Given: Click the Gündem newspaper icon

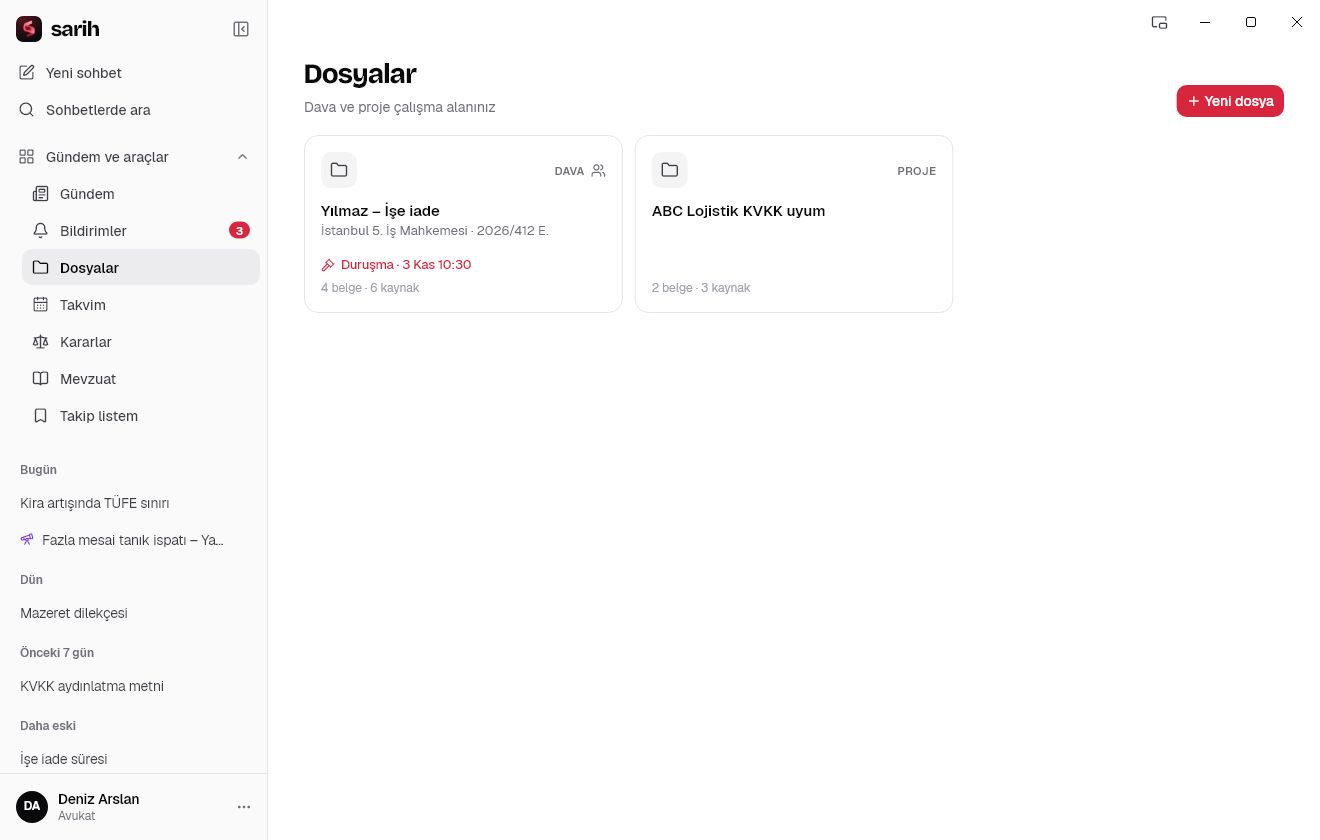Looking at the screenshot, I should (x=40, y=194).
